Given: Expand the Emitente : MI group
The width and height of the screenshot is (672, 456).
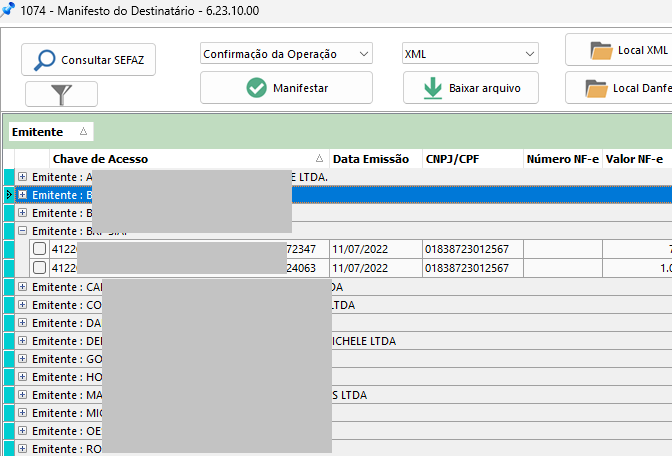Looking at the screenshot, I should click(x=22, y=413).
